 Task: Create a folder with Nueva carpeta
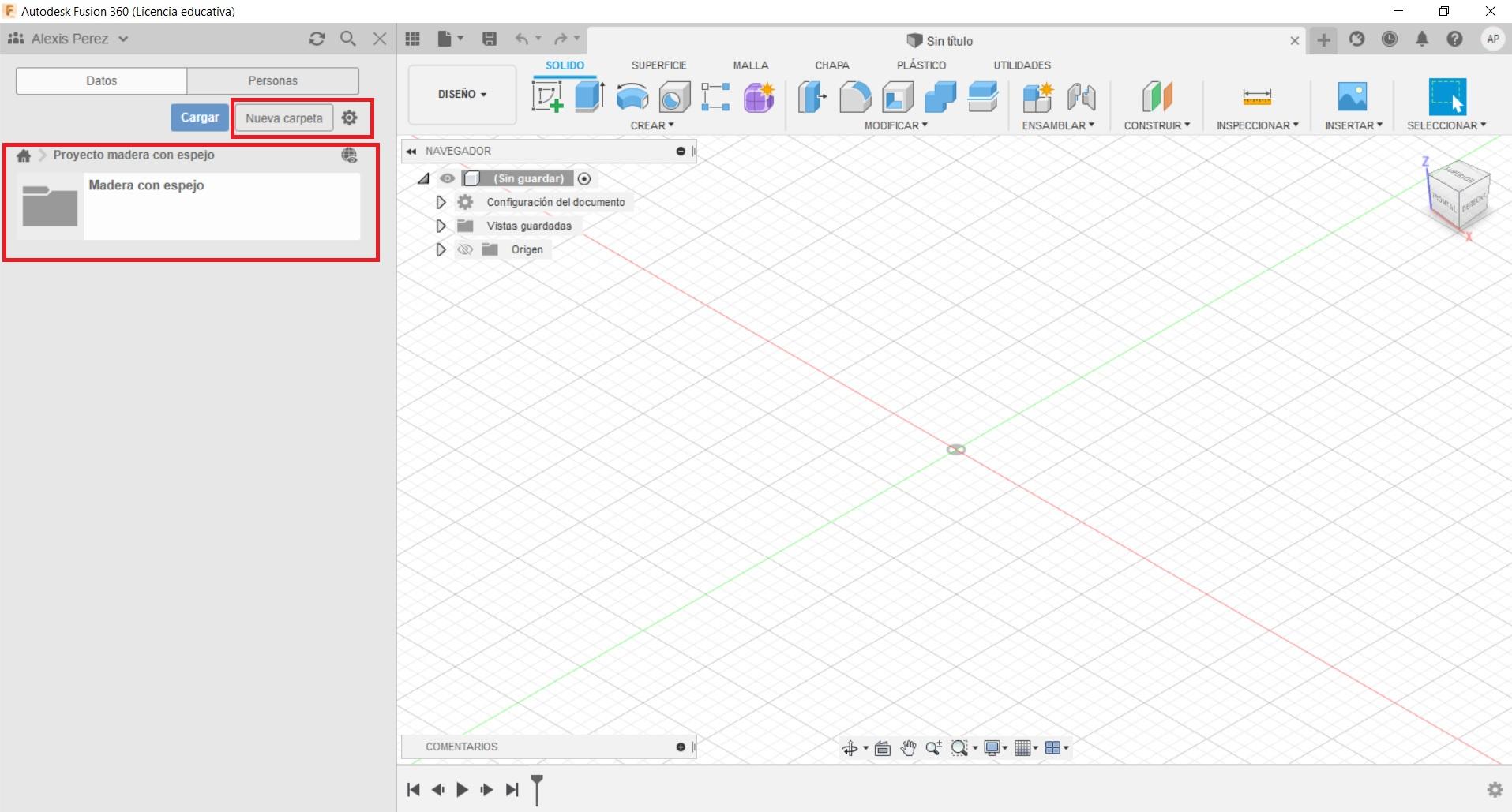284,118
